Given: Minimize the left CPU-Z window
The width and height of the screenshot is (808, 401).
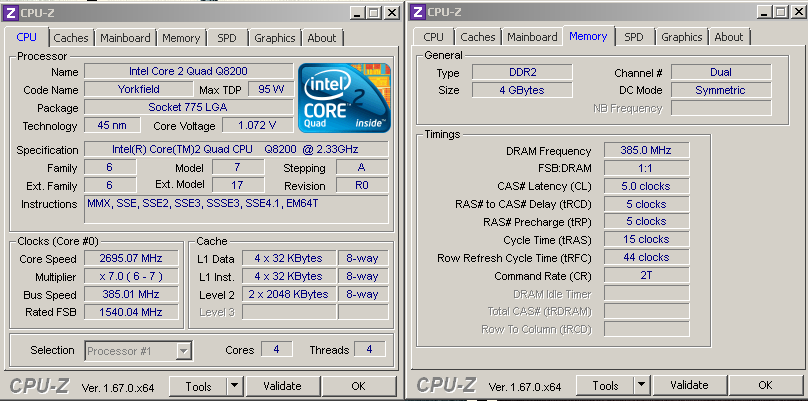Looking at the screenshot, I should coord(357,13).
